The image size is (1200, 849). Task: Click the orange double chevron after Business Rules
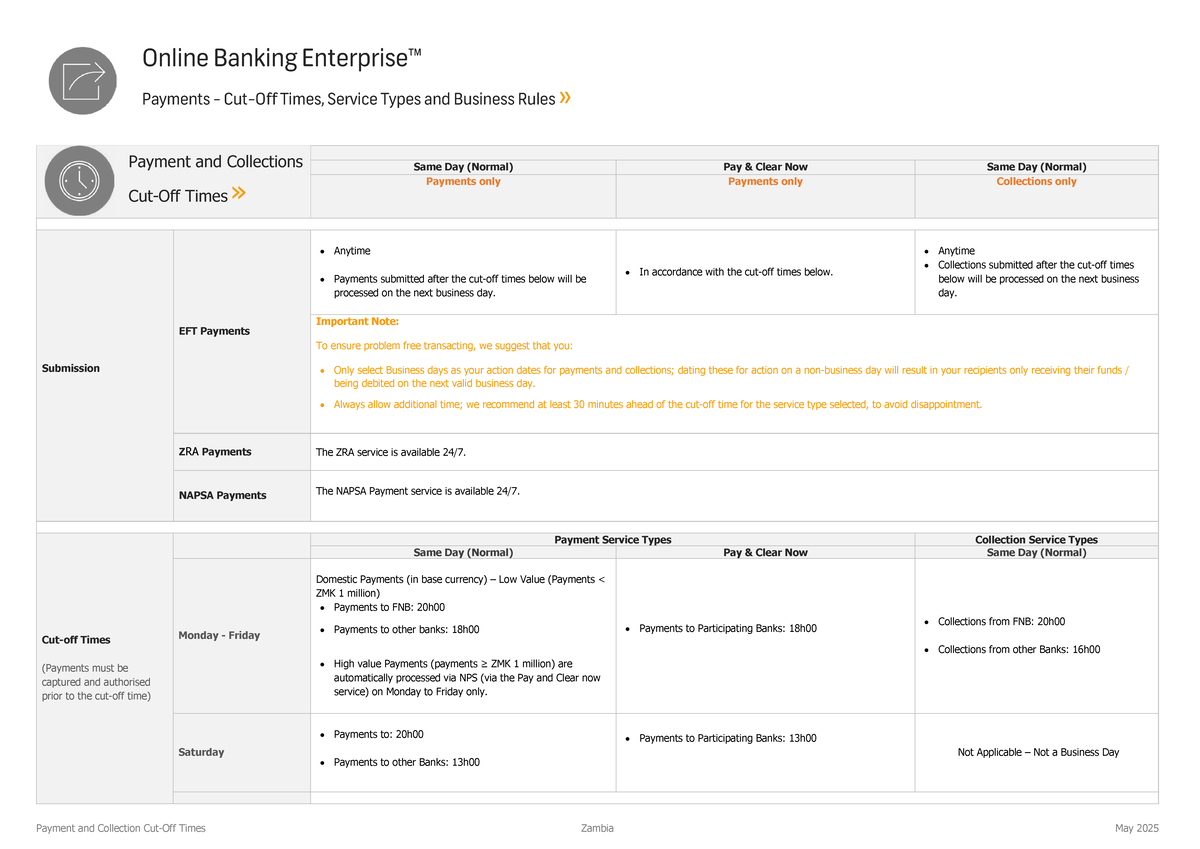[x=566, y=98]
